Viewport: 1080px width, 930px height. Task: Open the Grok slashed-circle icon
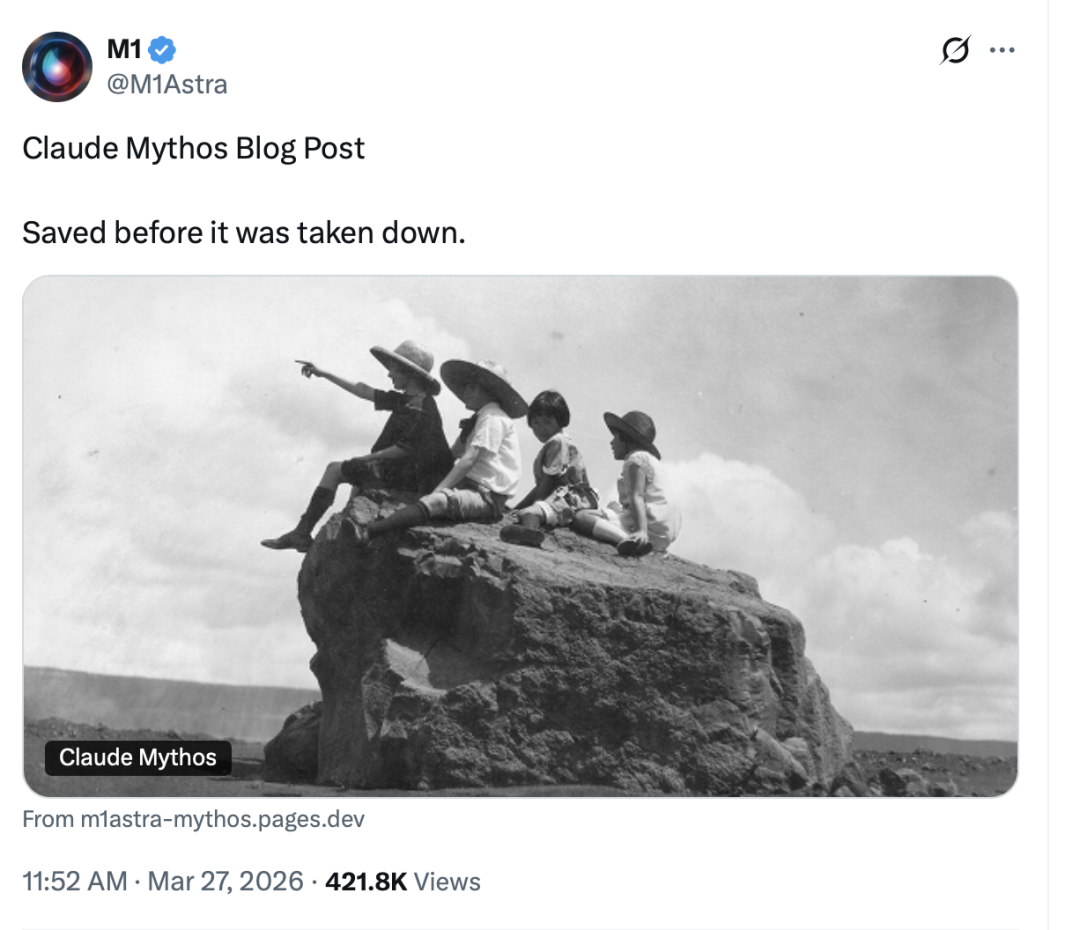[955, 50]
